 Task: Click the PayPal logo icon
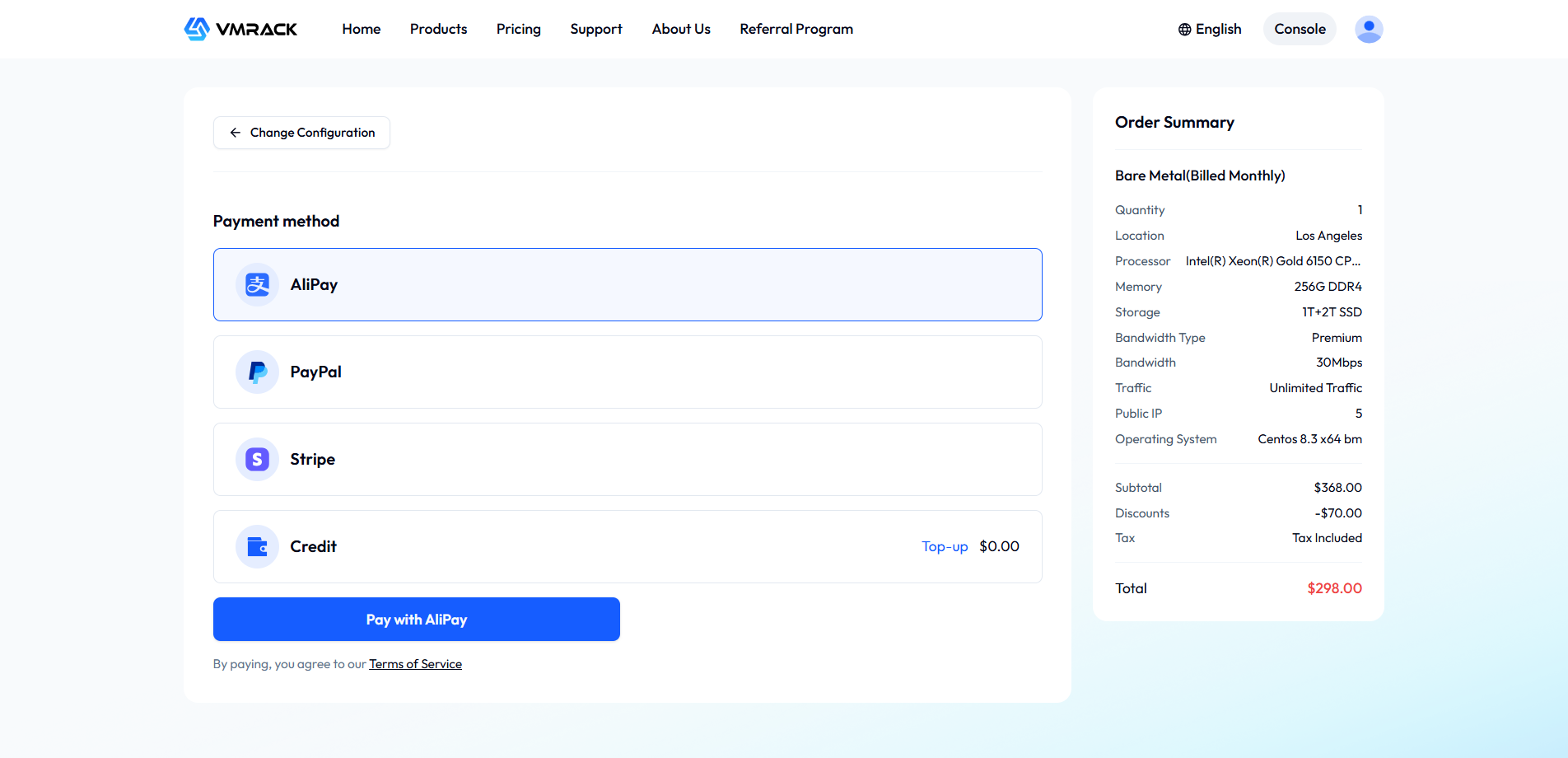tap(257, 372)
